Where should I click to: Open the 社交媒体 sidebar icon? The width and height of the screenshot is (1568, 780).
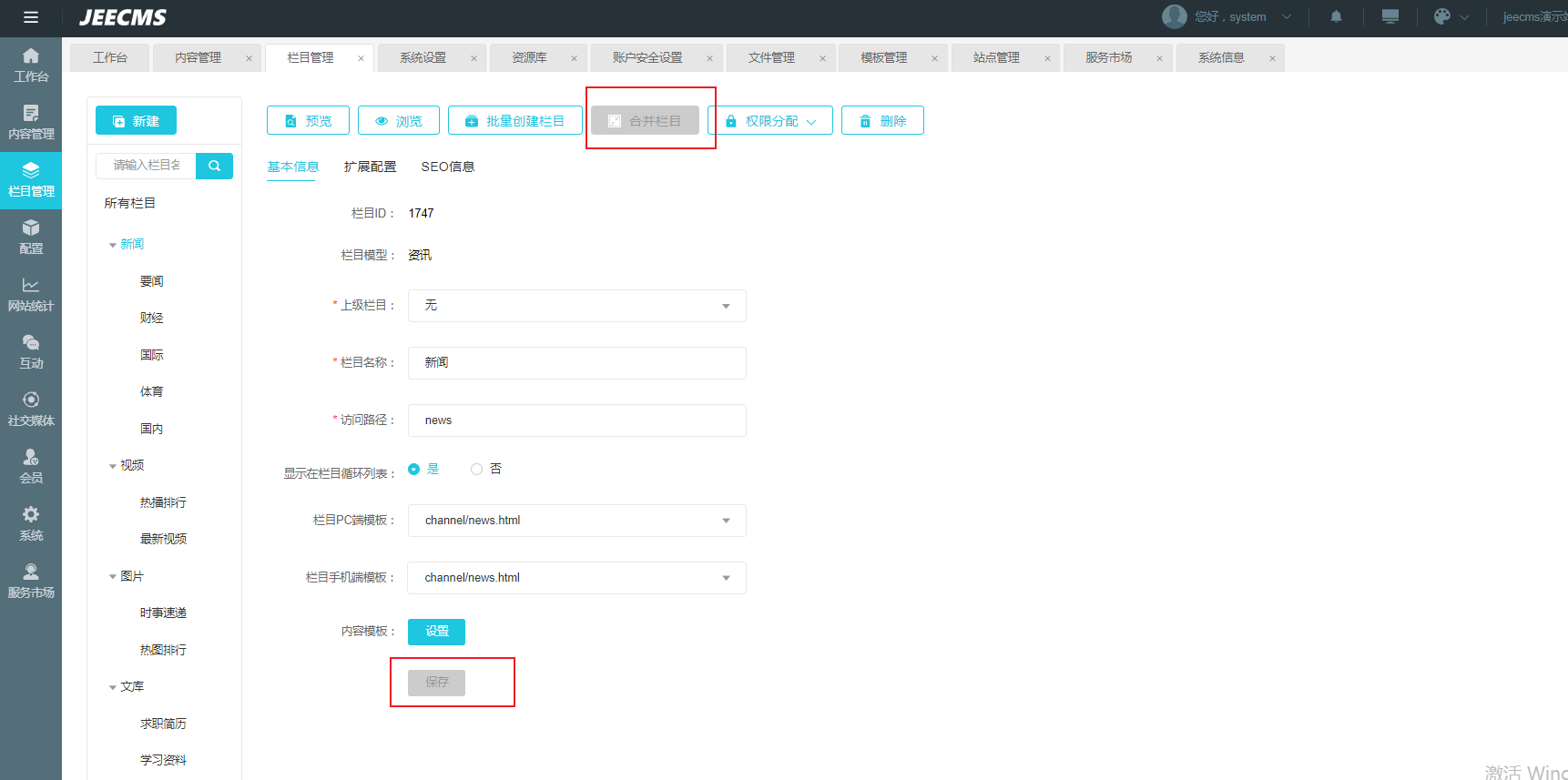(x=31, y=400)
